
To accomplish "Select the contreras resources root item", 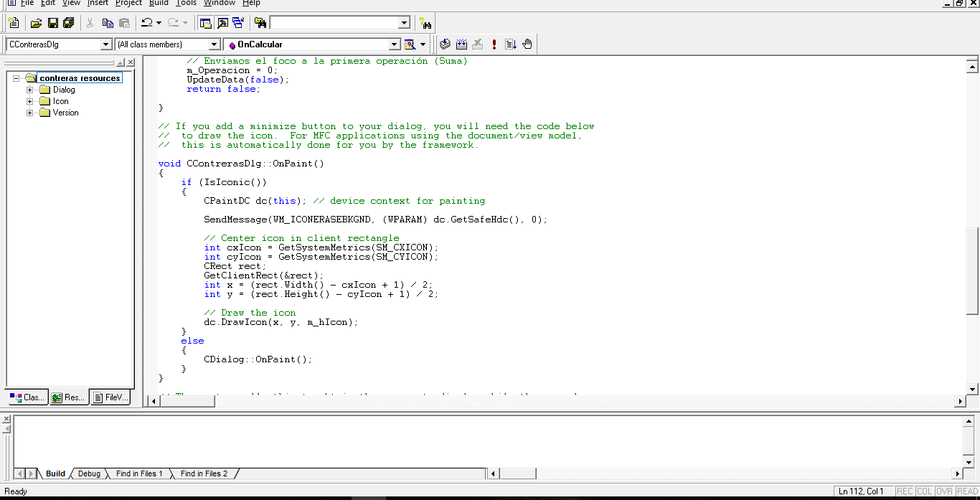I will (x=79, y=78).
